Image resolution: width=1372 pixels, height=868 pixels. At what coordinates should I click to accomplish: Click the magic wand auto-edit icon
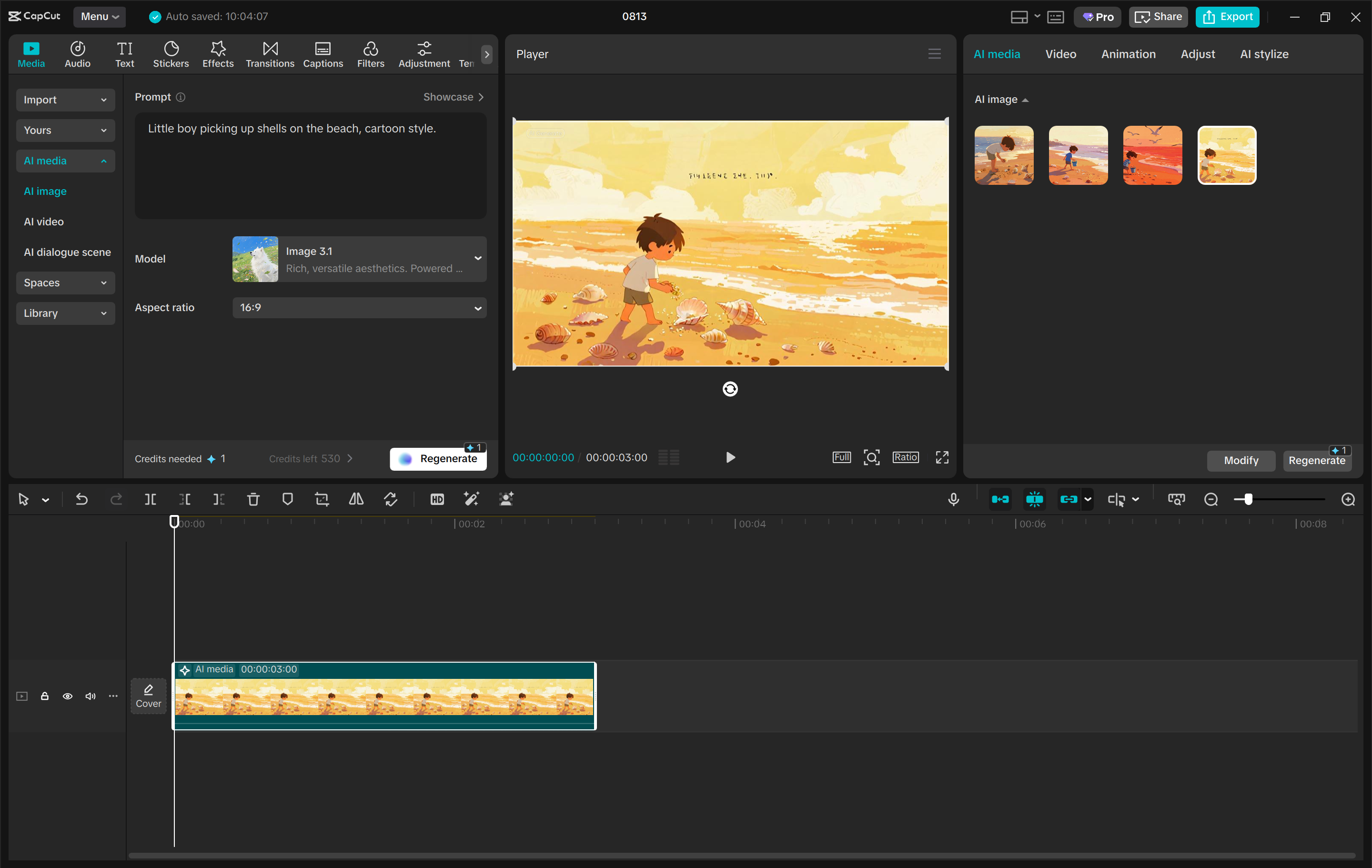coord(471,499)
